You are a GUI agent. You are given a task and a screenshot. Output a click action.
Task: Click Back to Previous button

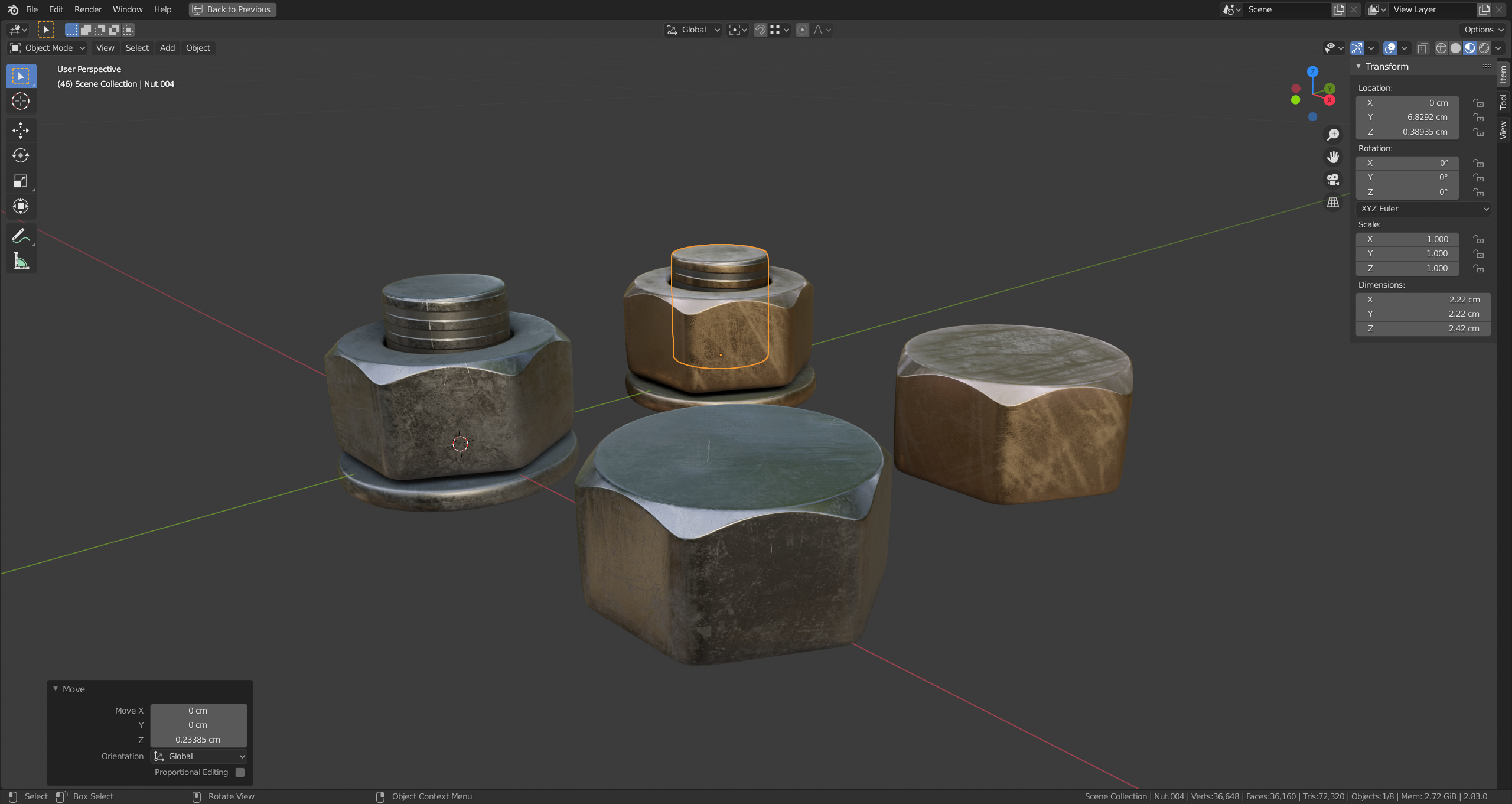(x=233, y=9)
